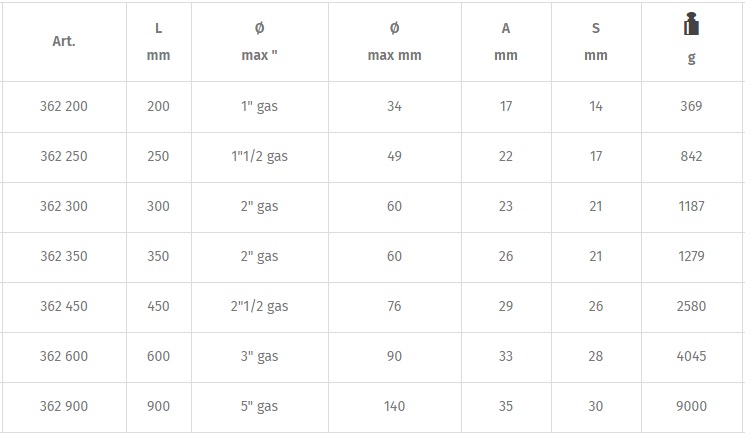Select article 362 300 cell
The image size is (745, 436).
(64, 206)
